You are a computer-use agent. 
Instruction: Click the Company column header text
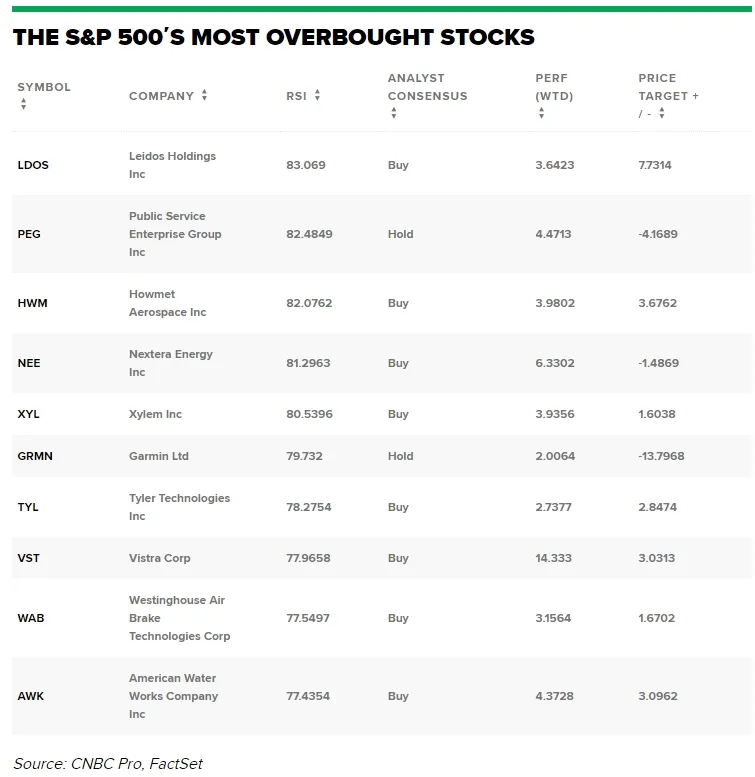click(x=161, y=96)
